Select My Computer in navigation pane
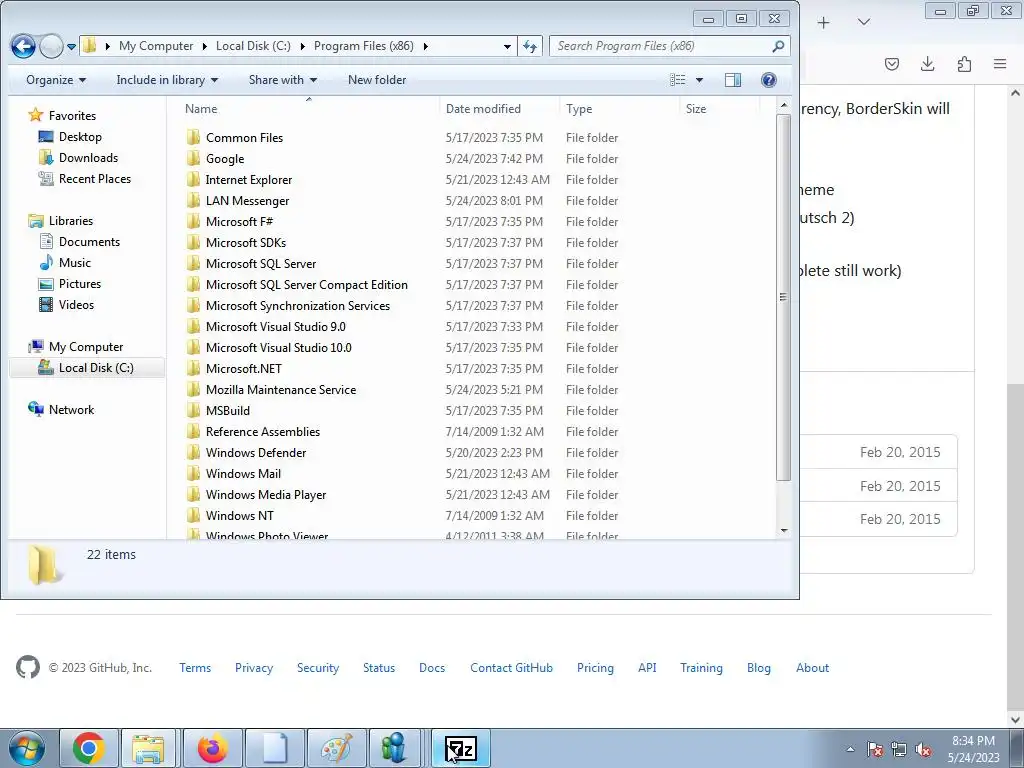Screen dimensions: 1024x768 tap(76, 347)
